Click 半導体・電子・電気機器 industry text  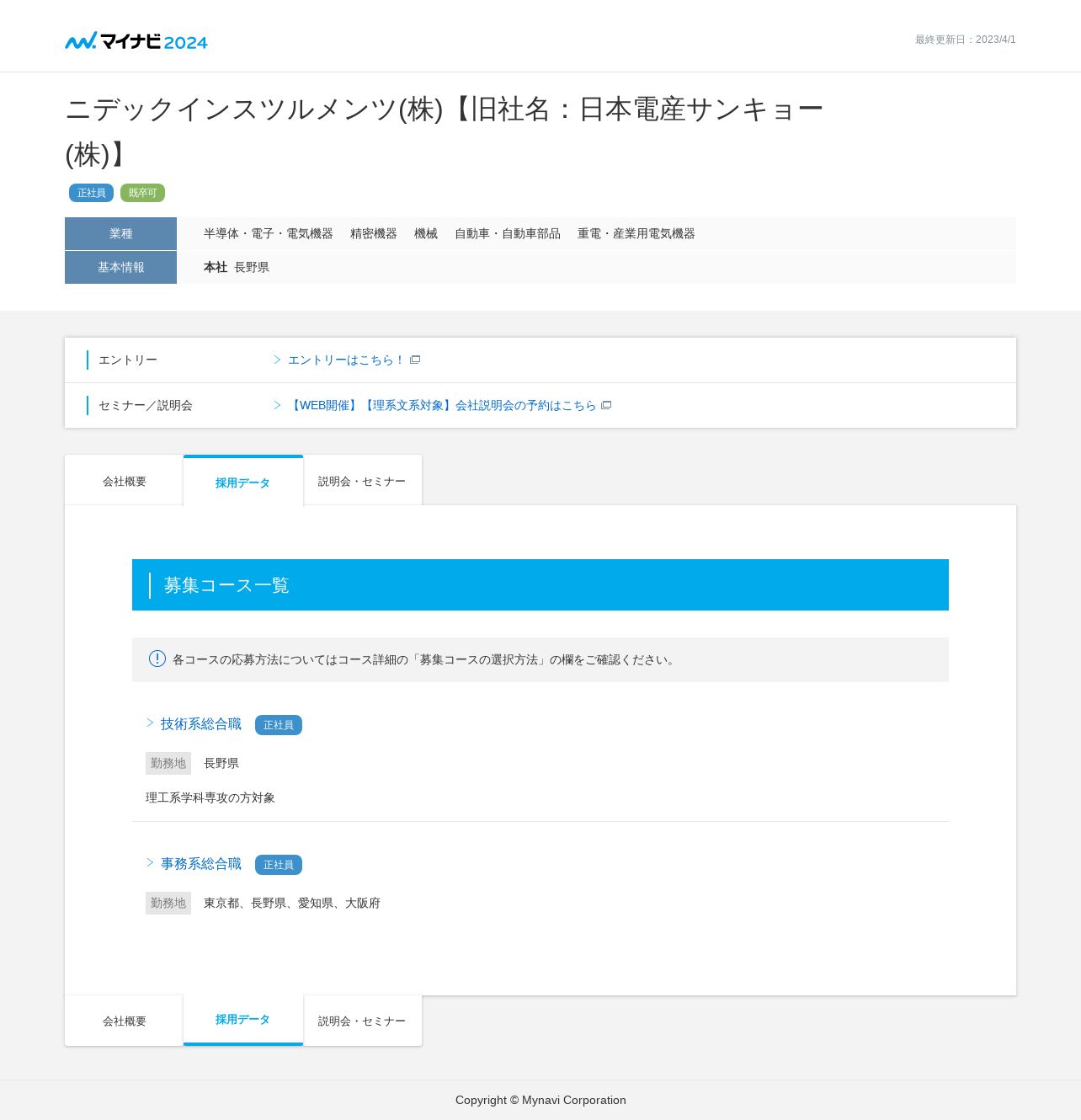point(269,233)
